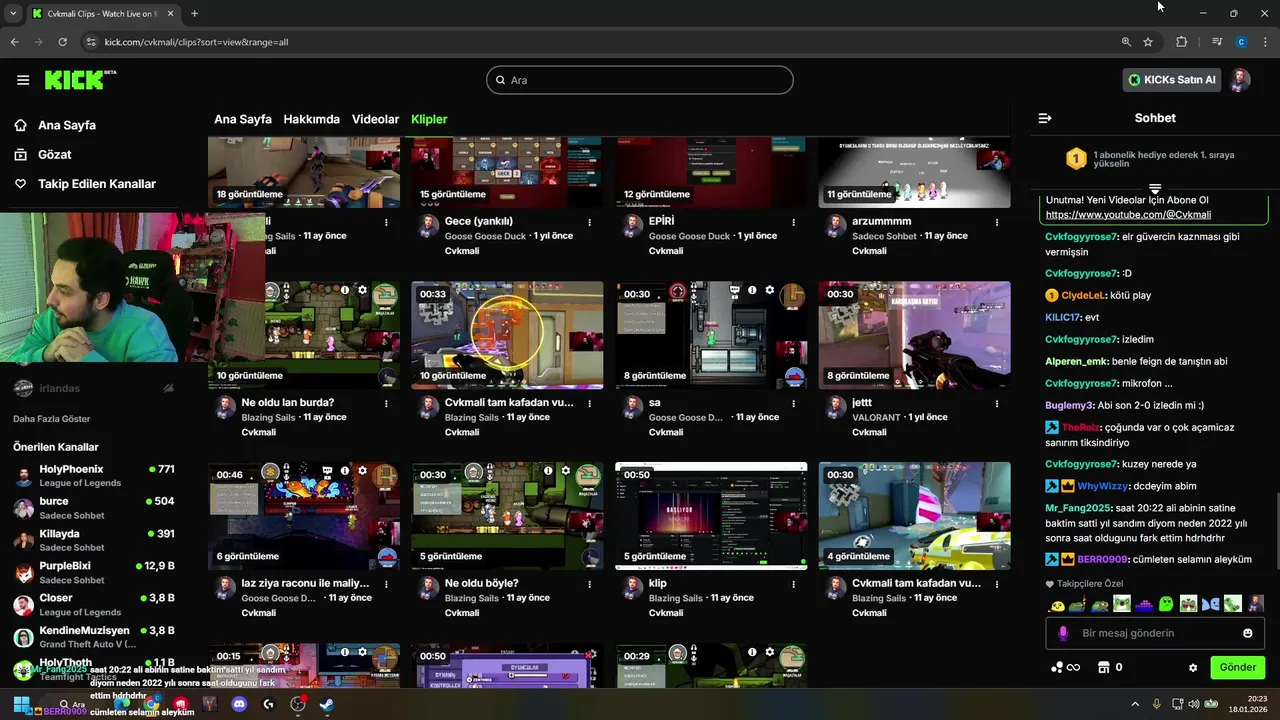Insert the yellow blob emote
This screenshot has height=720, width=1280.
(1056, 604)
